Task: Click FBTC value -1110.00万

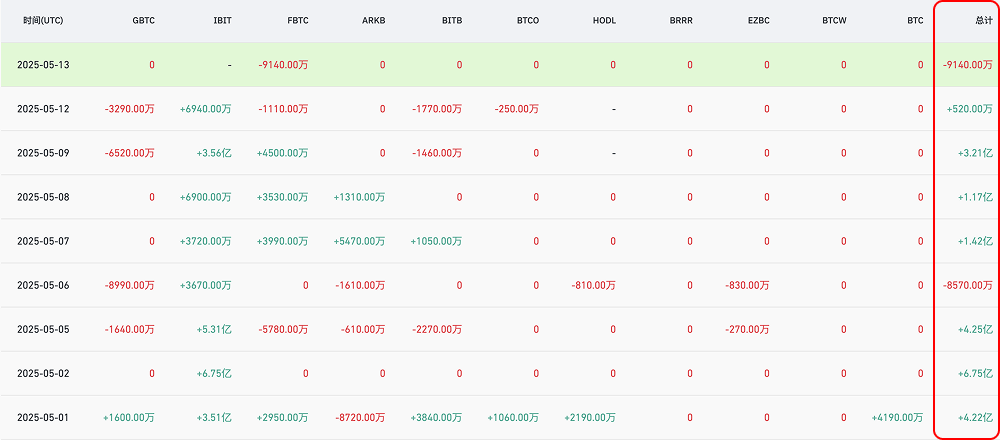Action: tap(283, 109)
